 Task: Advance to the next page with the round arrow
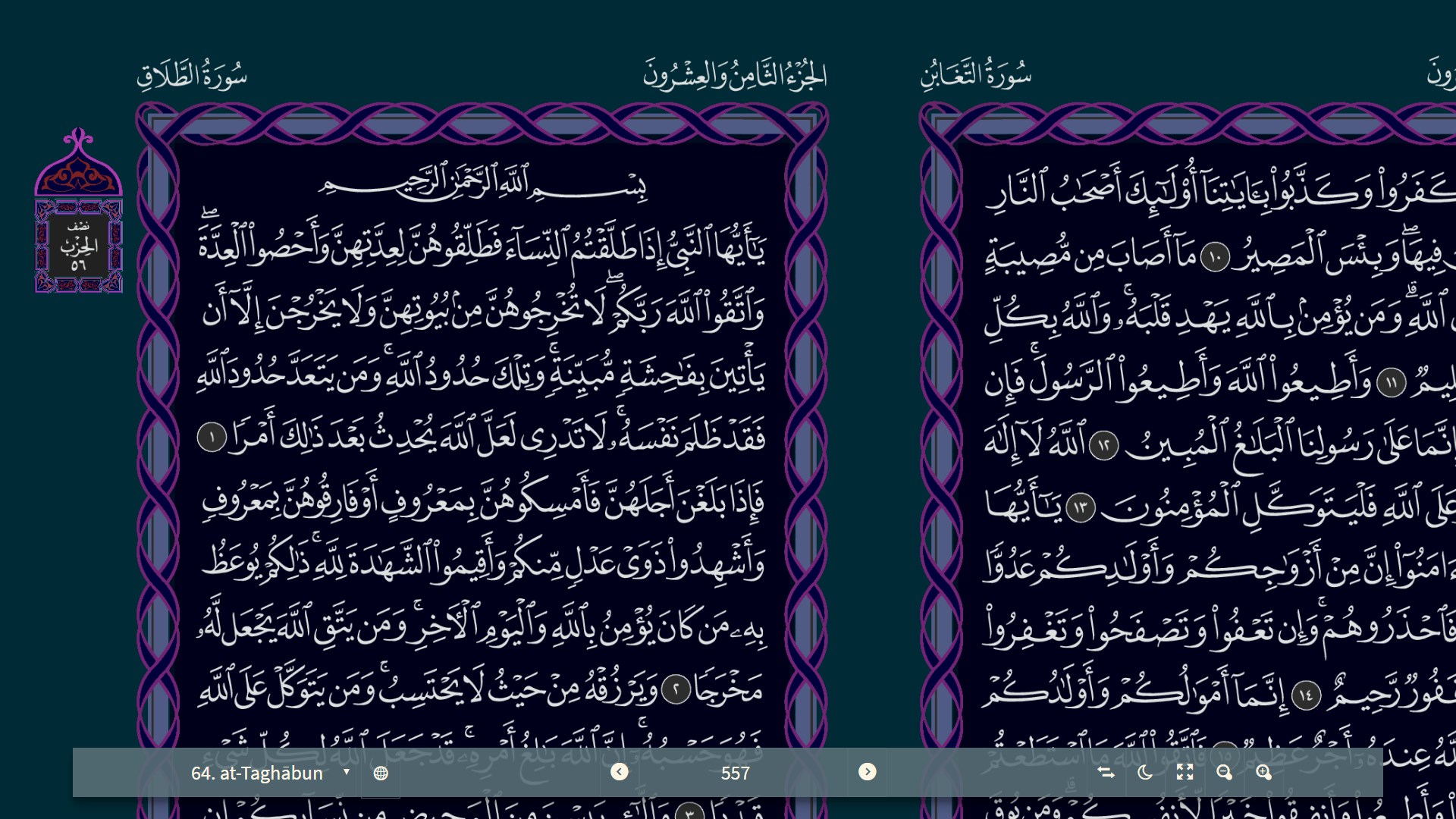pyautogui.click(x=866, y=773)
